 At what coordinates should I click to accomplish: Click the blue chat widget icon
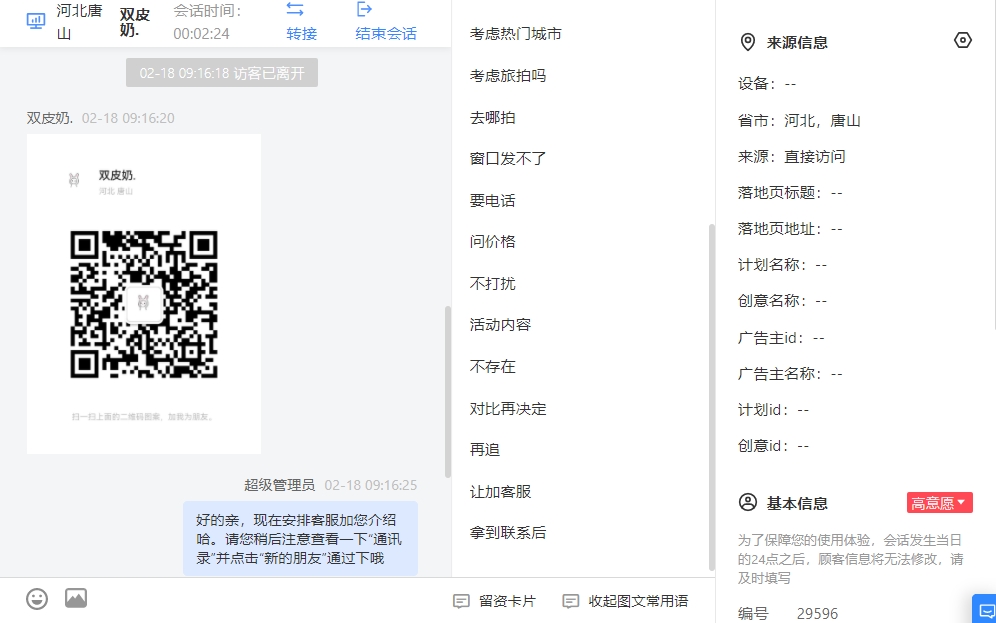(x=985, y=610)
